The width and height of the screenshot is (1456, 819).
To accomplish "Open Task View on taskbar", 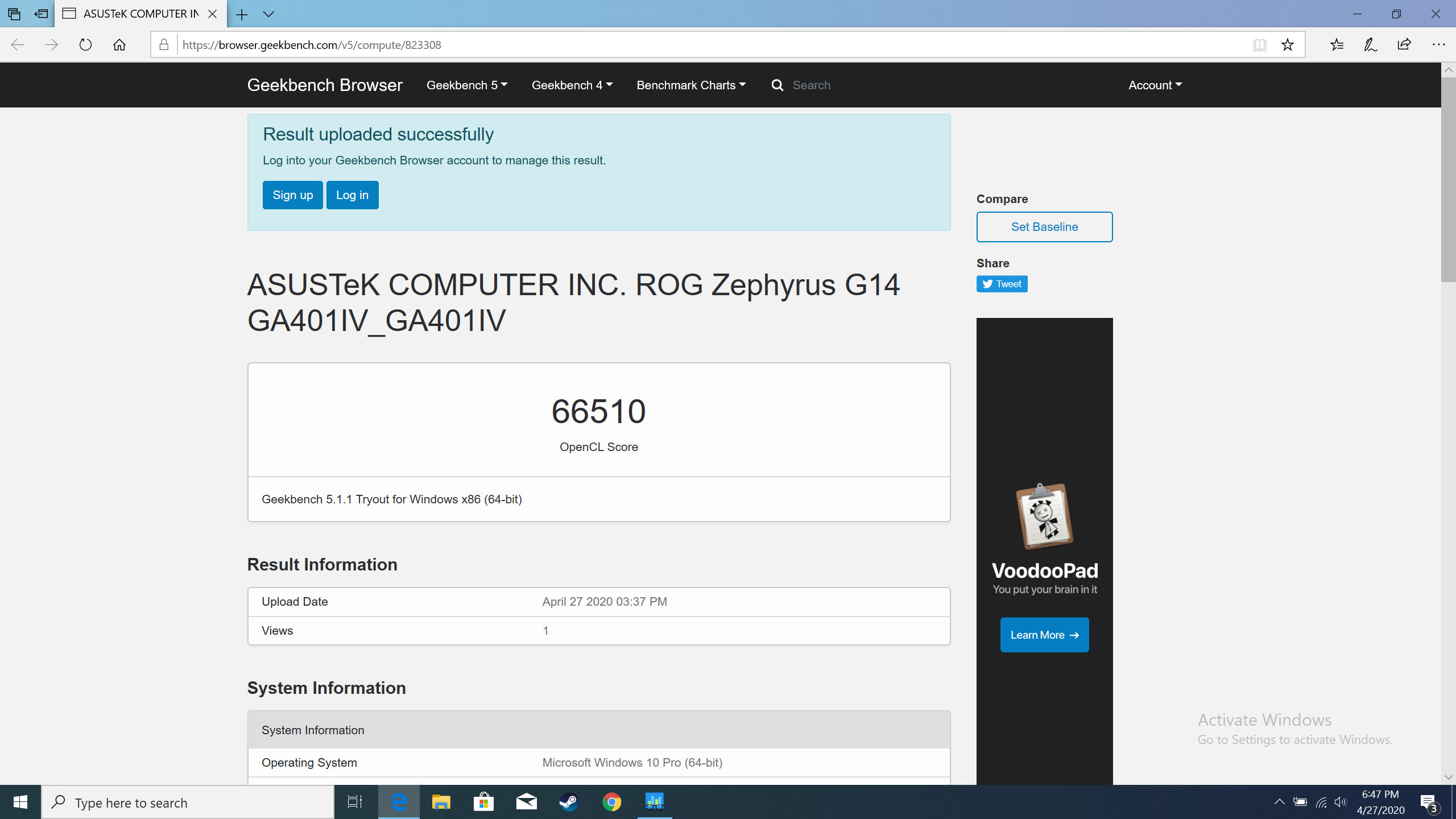I will [x=355, y=802].
